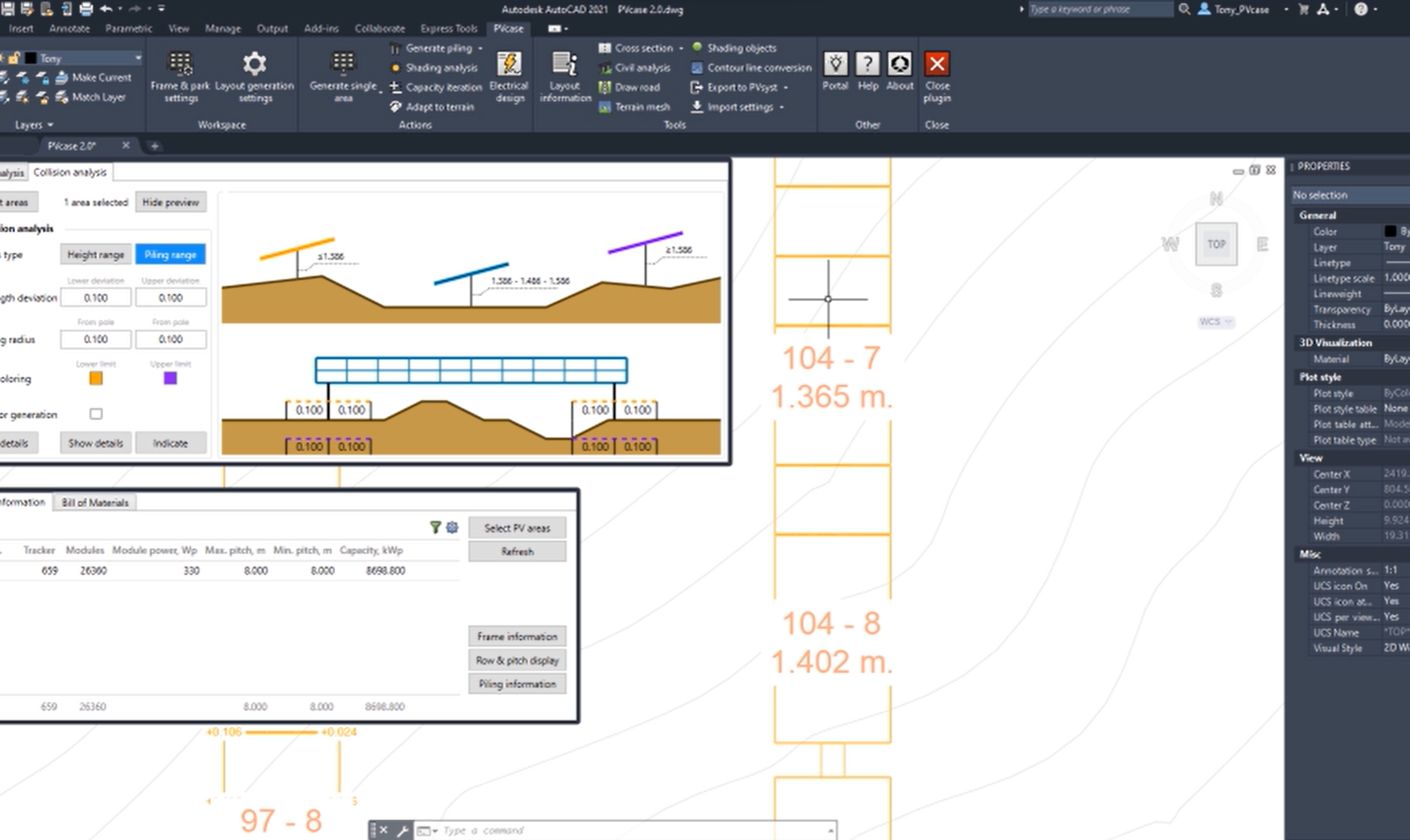This screenshot has height=840, width=1410.
Task: Select the Shading analysis tool
Action: pyautogui.click(x=435, y=67)
